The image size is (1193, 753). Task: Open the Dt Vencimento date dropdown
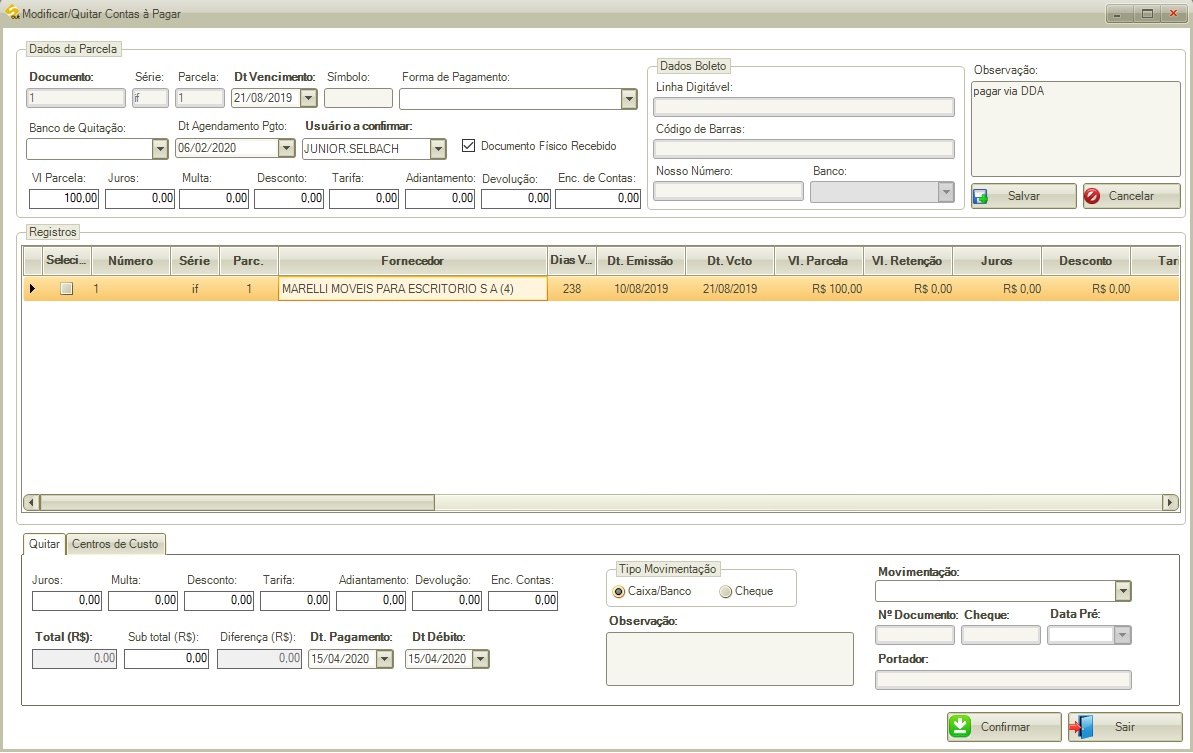point(308,97)
